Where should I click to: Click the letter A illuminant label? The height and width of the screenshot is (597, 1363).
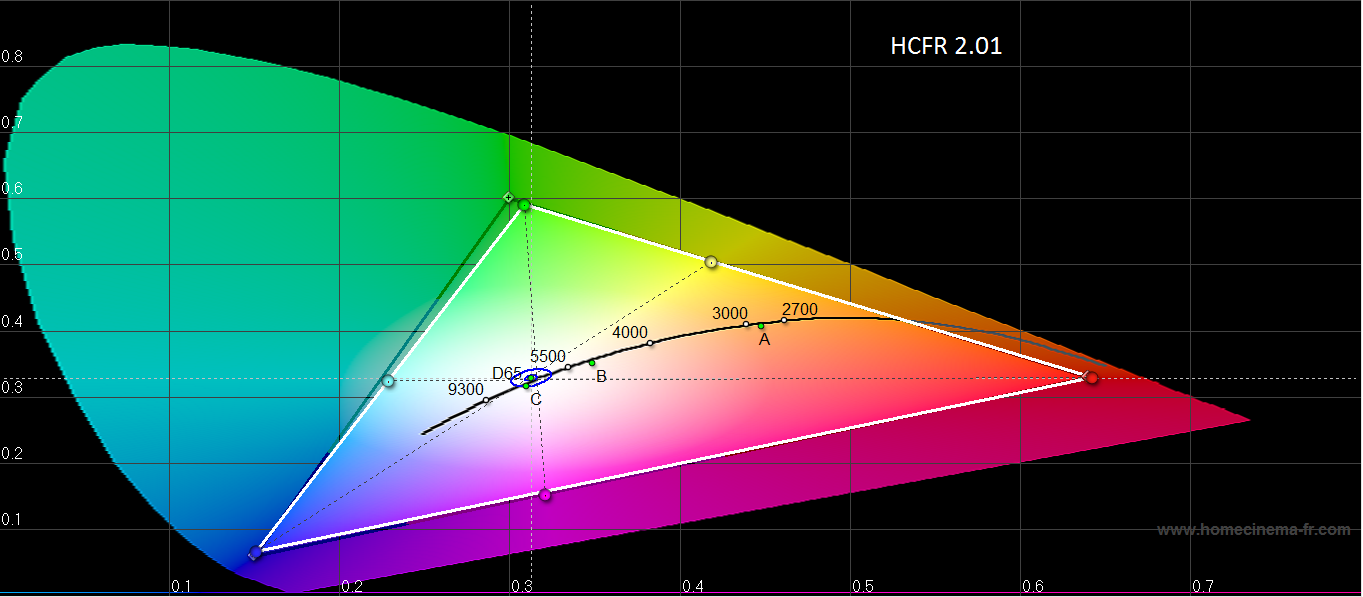(x=764, y=340)
